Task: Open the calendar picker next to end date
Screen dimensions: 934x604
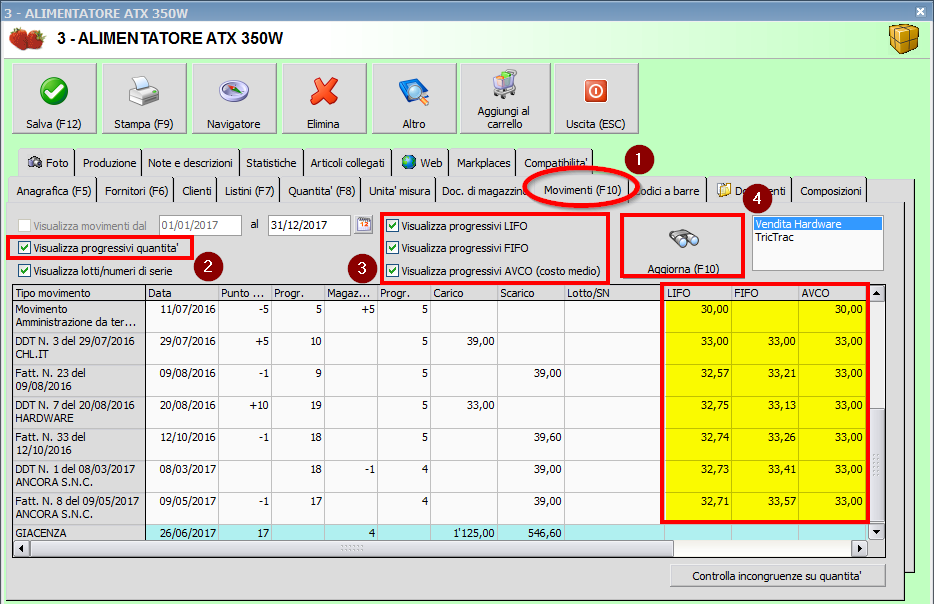Action: (363, 225)
